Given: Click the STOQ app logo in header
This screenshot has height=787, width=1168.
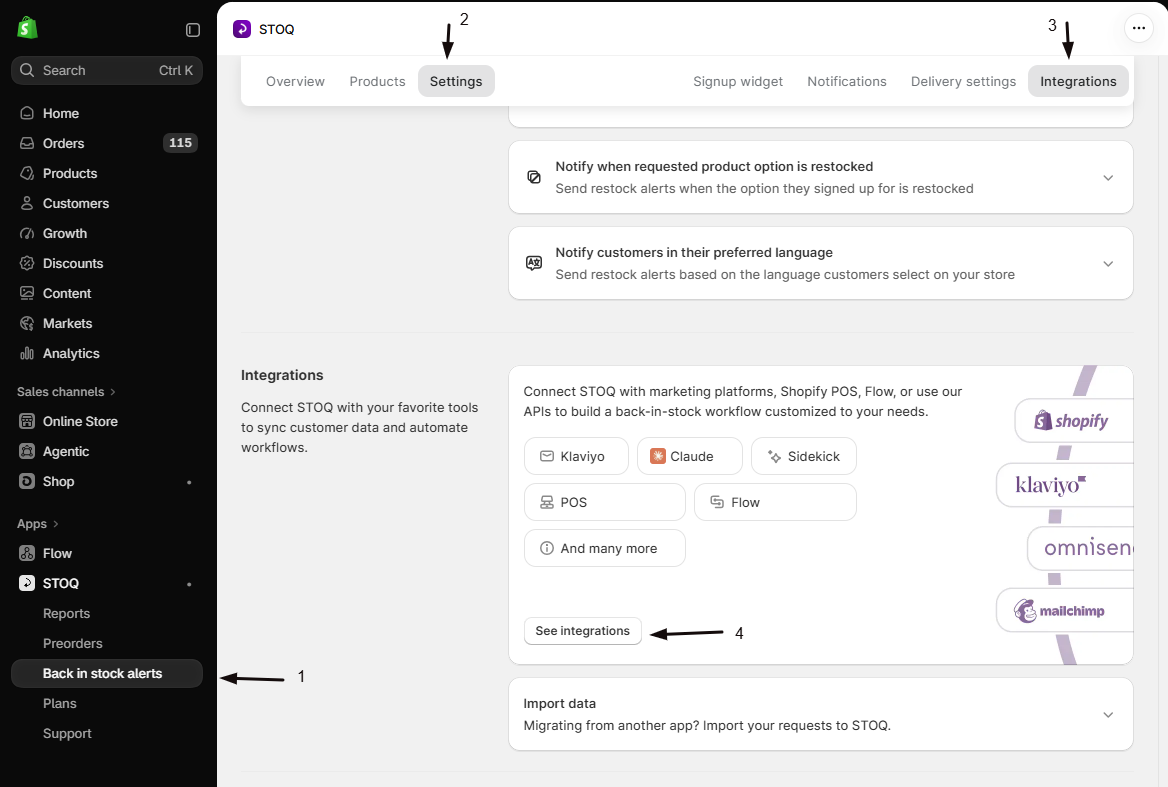Looking at the screenshot, I should click(x=242, y=29).
